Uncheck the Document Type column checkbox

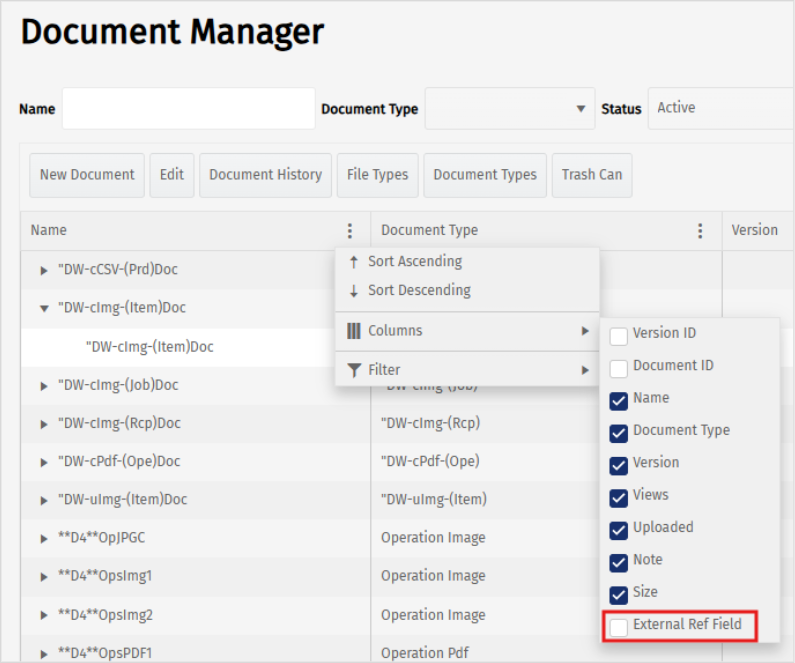[619, 433]
